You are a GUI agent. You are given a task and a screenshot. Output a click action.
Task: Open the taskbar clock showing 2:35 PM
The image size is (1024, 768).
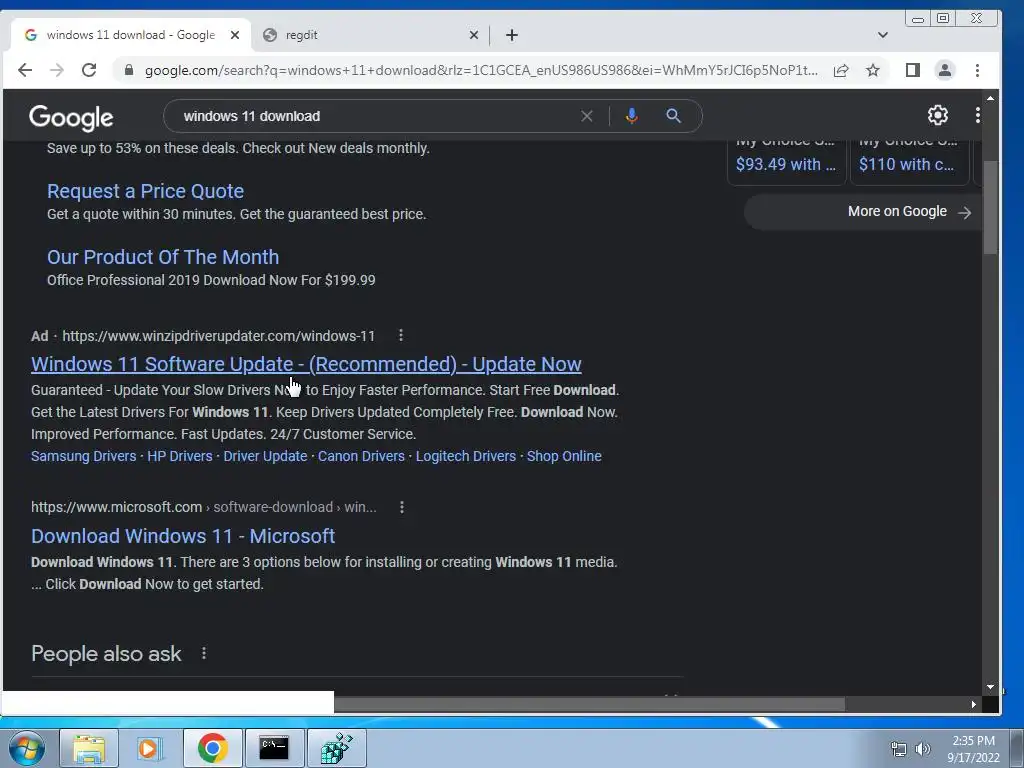pyautogui.click(x=973, y=749)
